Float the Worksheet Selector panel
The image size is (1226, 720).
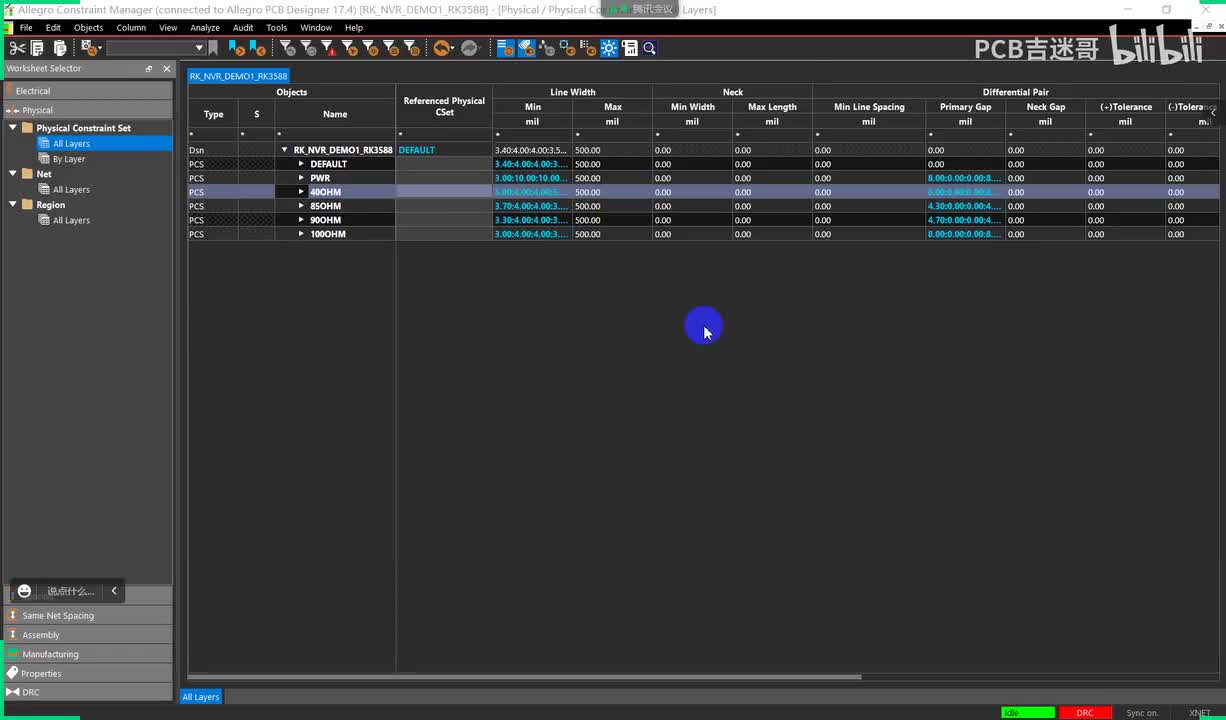tap(149, 69)
